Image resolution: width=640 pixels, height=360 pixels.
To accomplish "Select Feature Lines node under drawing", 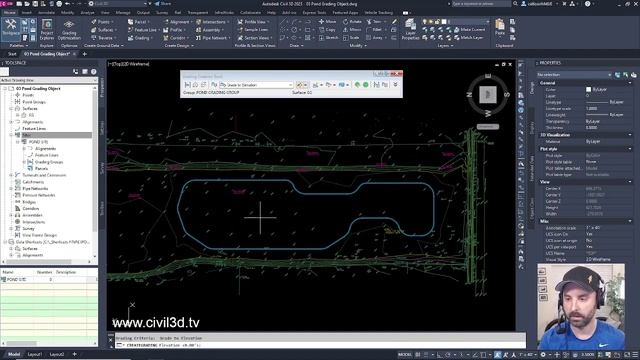I will (34, 129).
